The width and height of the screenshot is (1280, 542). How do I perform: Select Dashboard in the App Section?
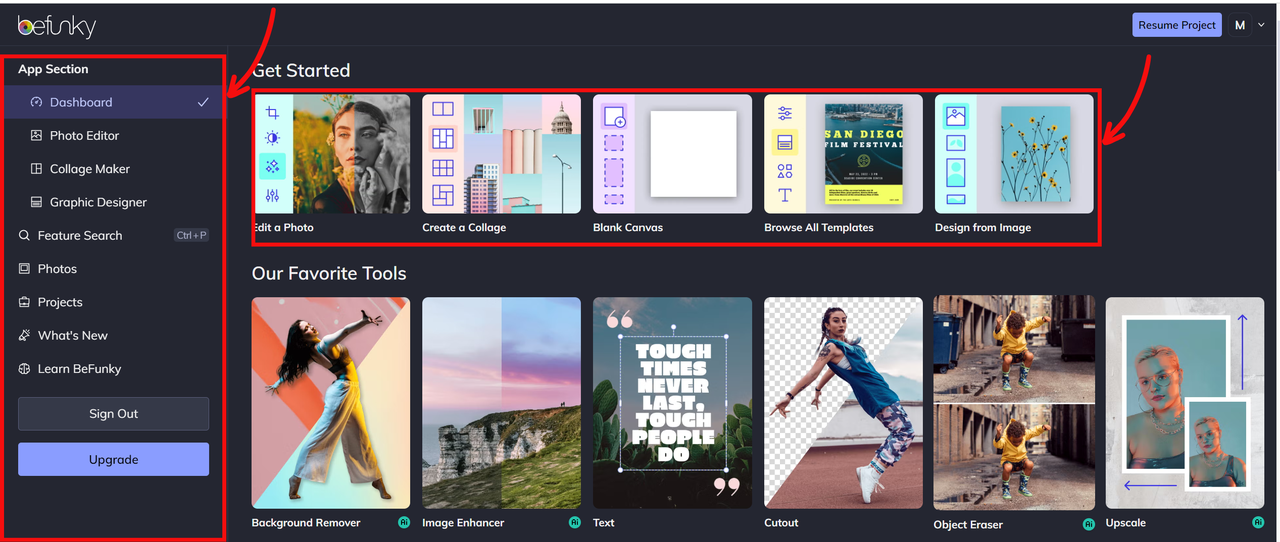coord(112,102)
